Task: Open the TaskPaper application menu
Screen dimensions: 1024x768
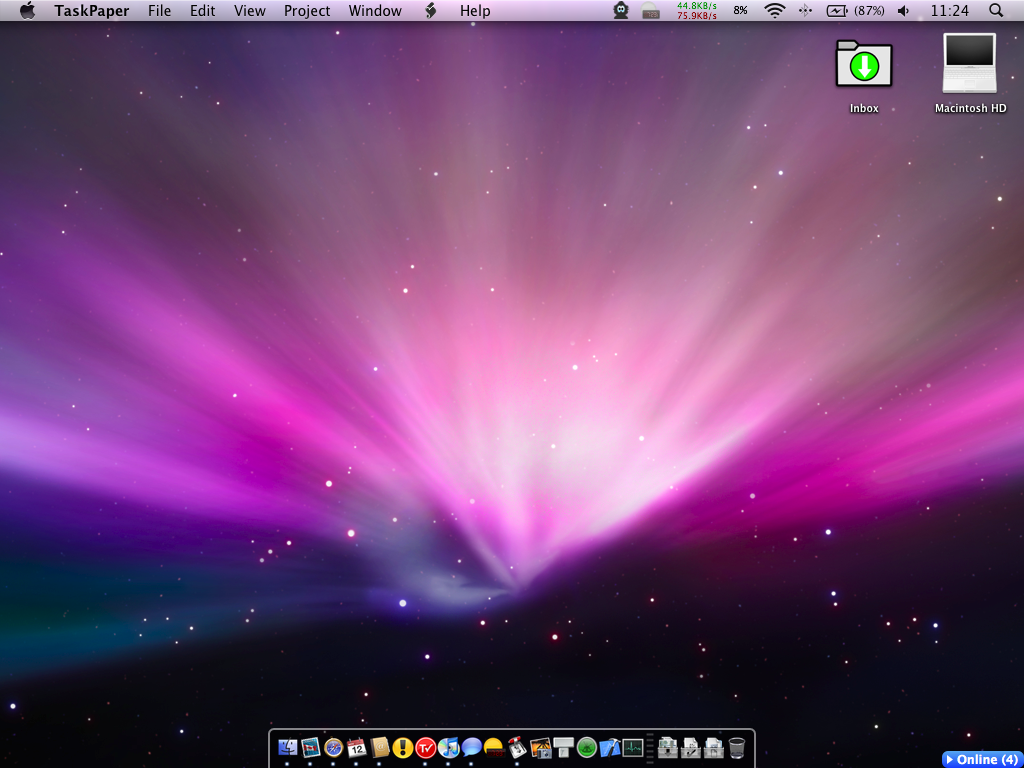Action: [91, 10]
